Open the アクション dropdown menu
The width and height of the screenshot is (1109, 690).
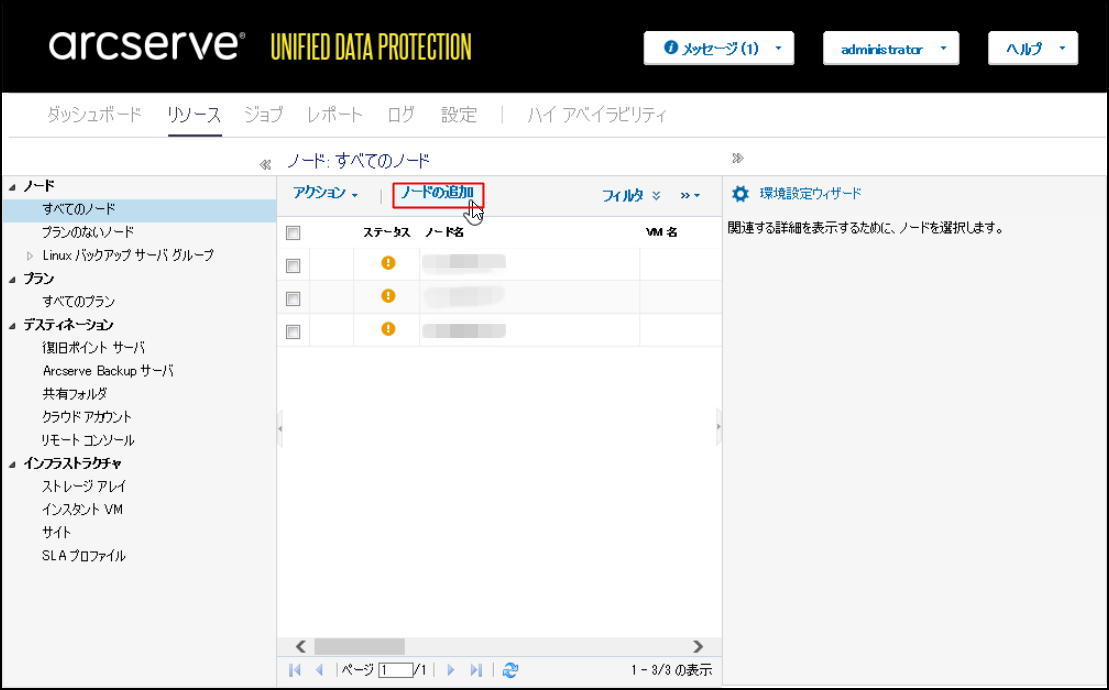tap(325, 194)
